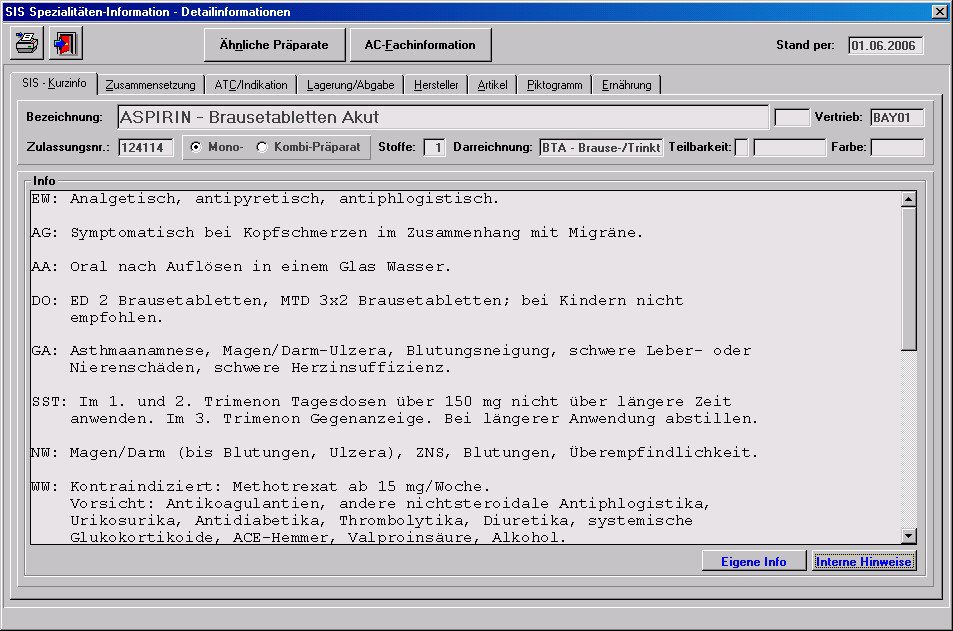Screen dimensions: 953x631
Task: Select the Mono-Präparat radio button
Action: [x=196, y=147]
